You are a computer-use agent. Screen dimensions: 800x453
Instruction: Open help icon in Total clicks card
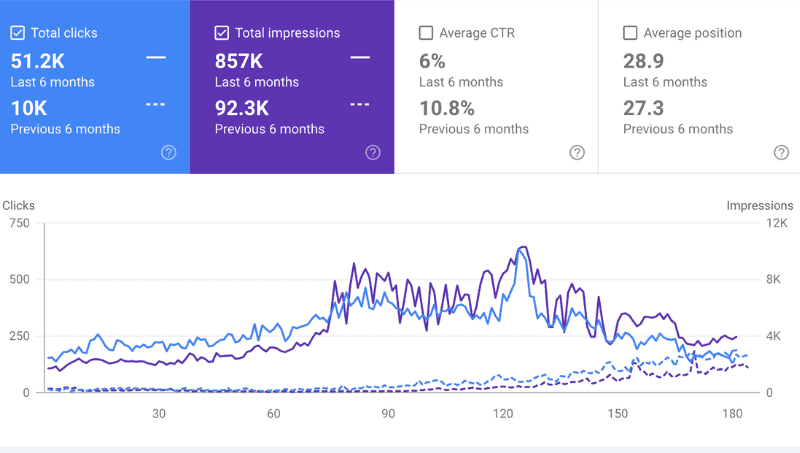(x=168, y=153)
